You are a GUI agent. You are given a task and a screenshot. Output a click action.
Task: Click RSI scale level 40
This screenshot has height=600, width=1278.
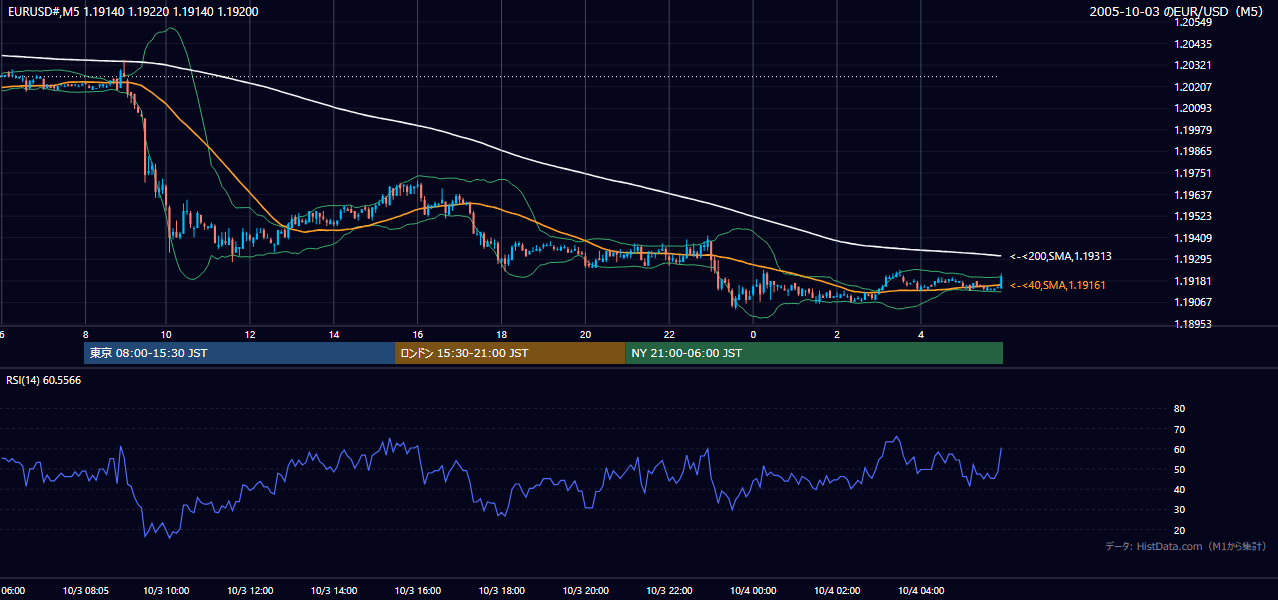click(1179, 490)
